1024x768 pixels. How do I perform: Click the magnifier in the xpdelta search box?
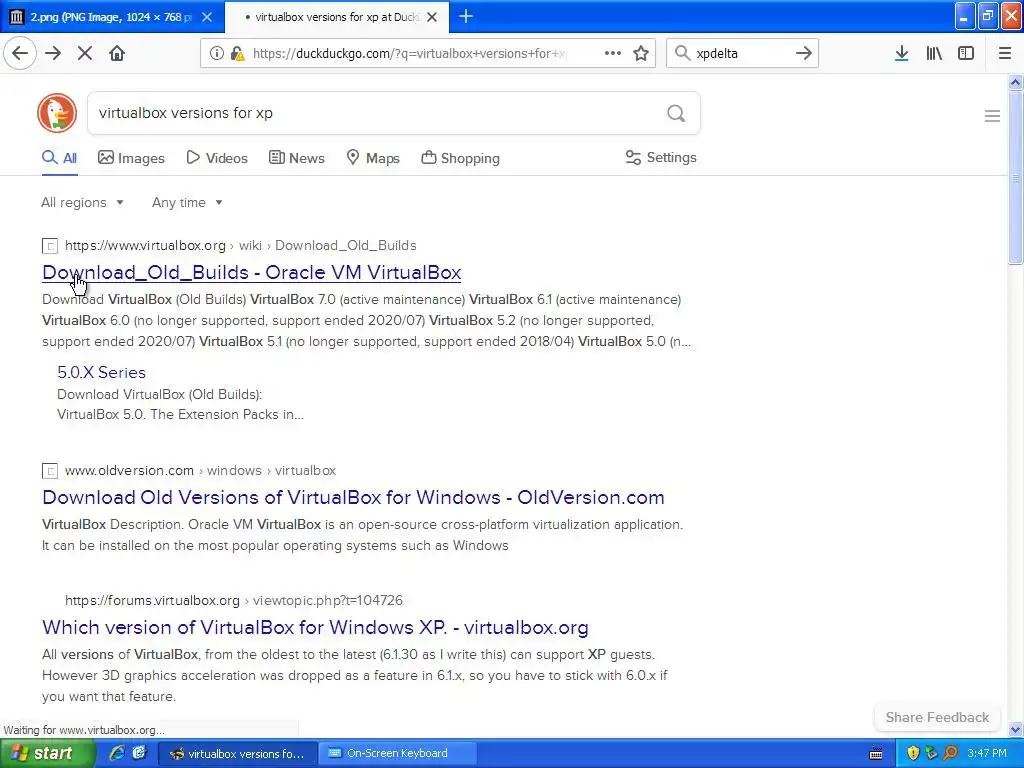pyautogui.click(x=682, y=53)
